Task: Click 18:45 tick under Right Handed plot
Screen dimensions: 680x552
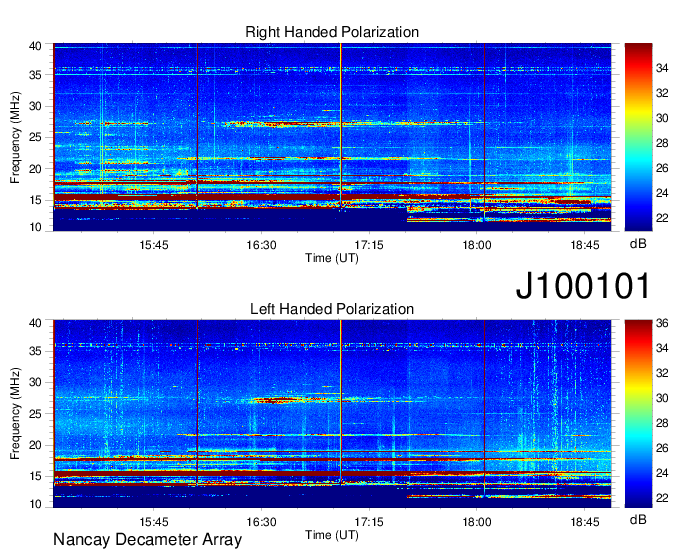Action: click(x=584, y=245)
